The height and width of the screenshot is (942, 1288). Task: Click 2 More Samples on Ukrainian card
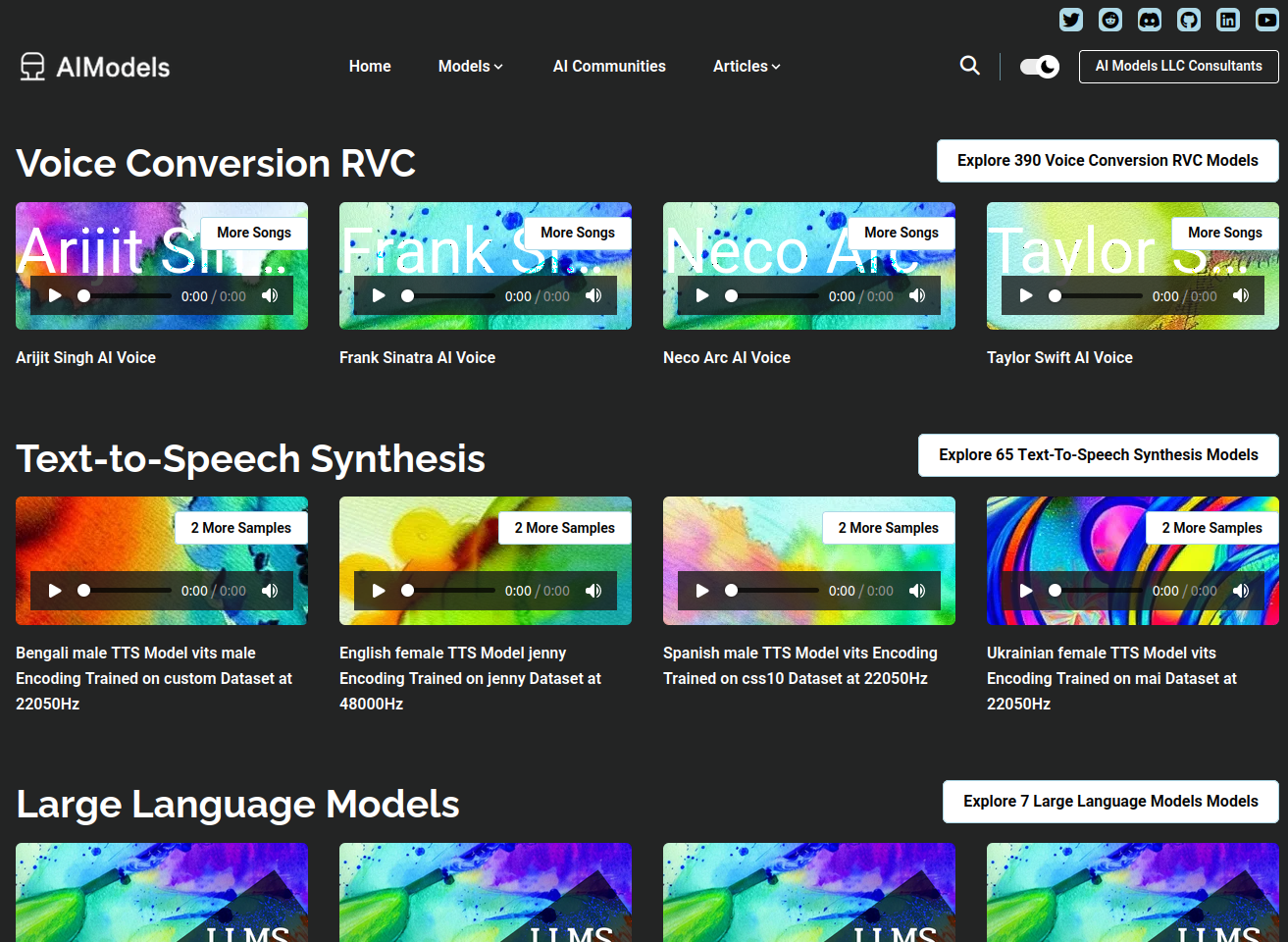(x=1212, y=528)
